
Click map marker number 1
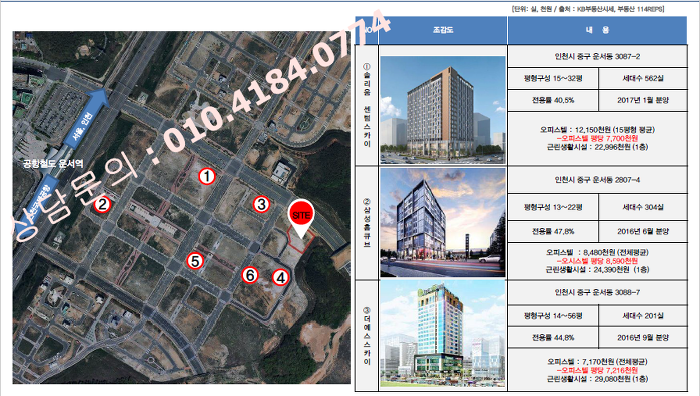click(207, 176)
